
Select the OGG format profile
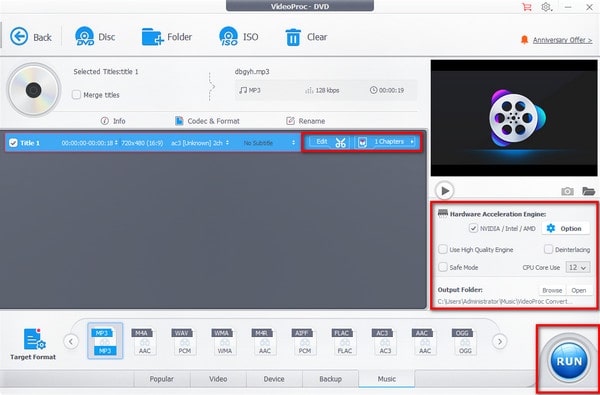click(465, 342)
